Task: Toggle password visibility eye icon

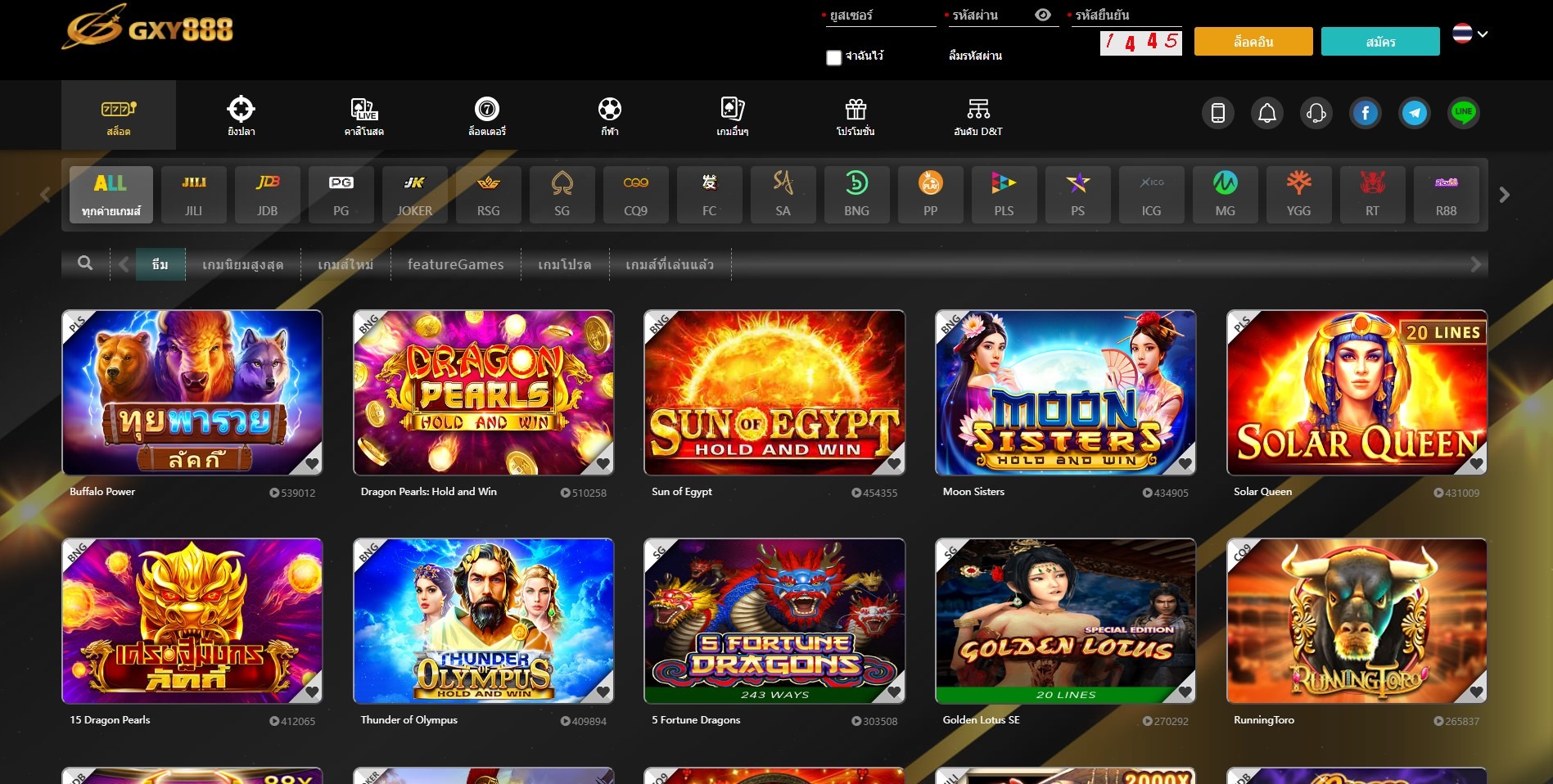Action: [1042, 15]
